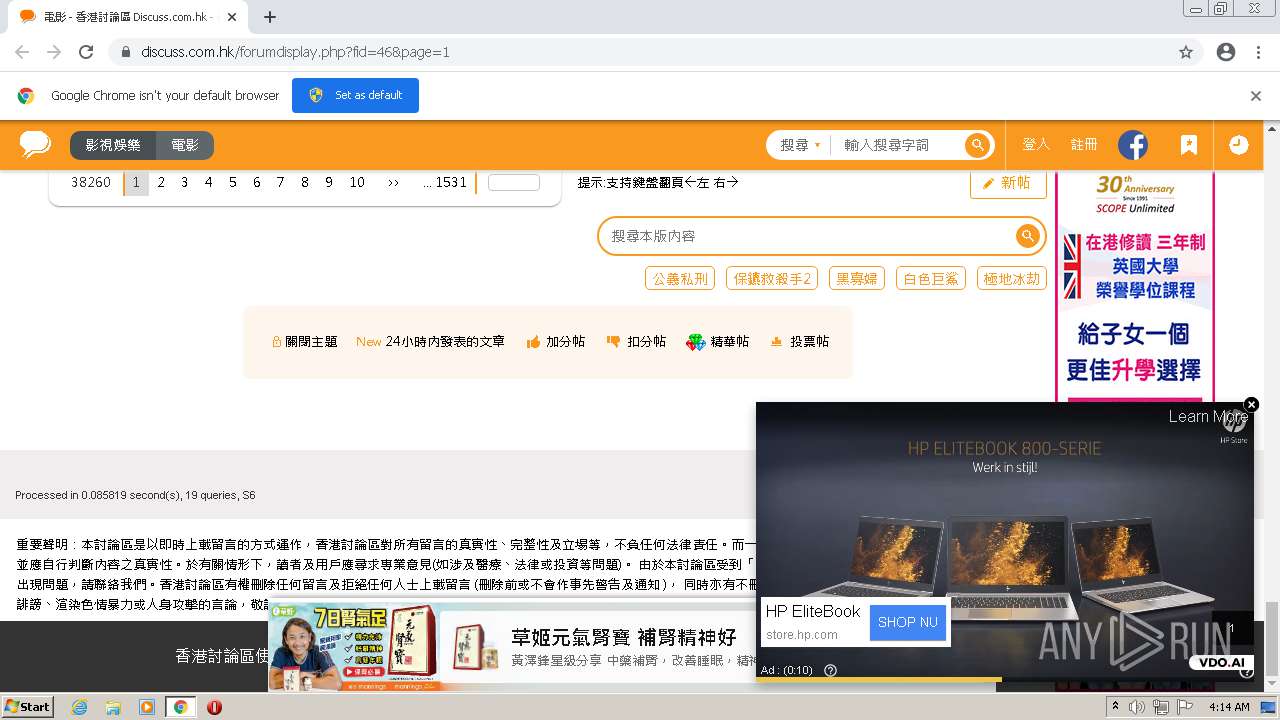Select the 黑寡婦 tag

pos(857,279)
